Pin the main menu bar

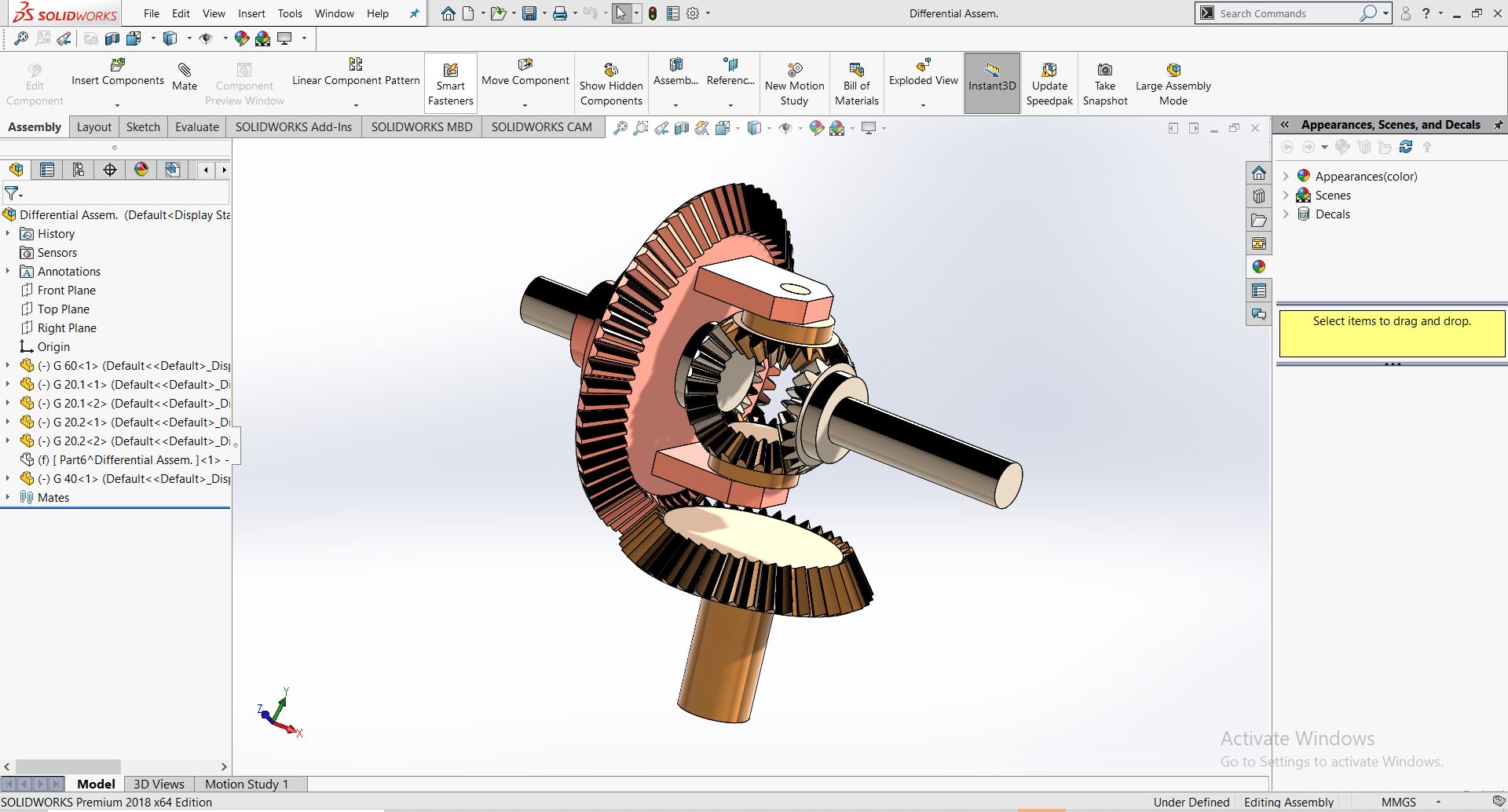click(415, 13)
